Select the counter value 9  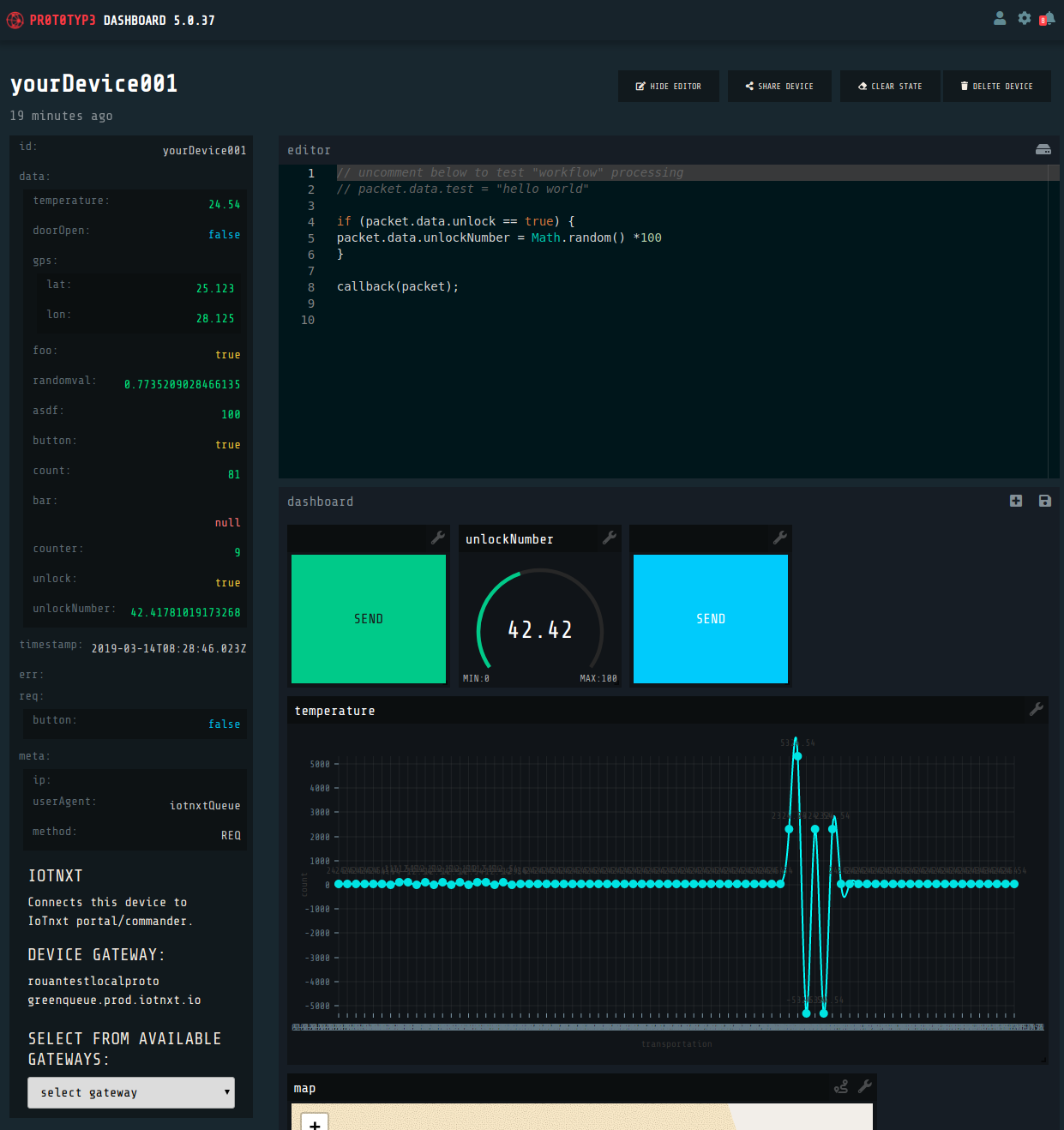click(237, 552)
